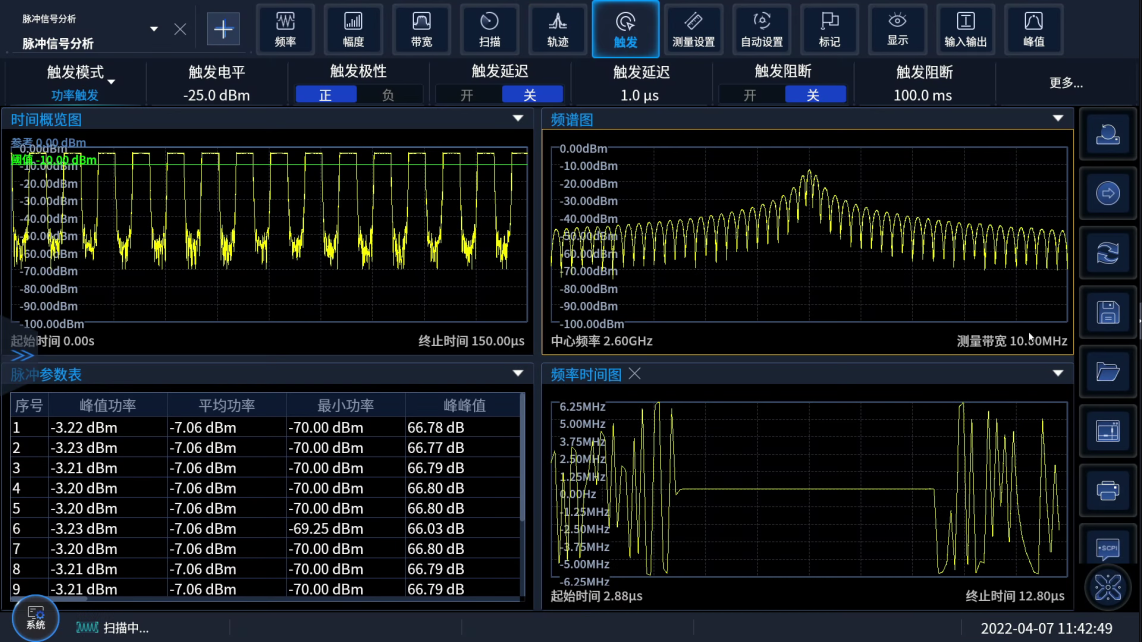Turn trigger holdoff 开 (on)
The width and height of the screenshot is (1142, 642).
(750, 95)
